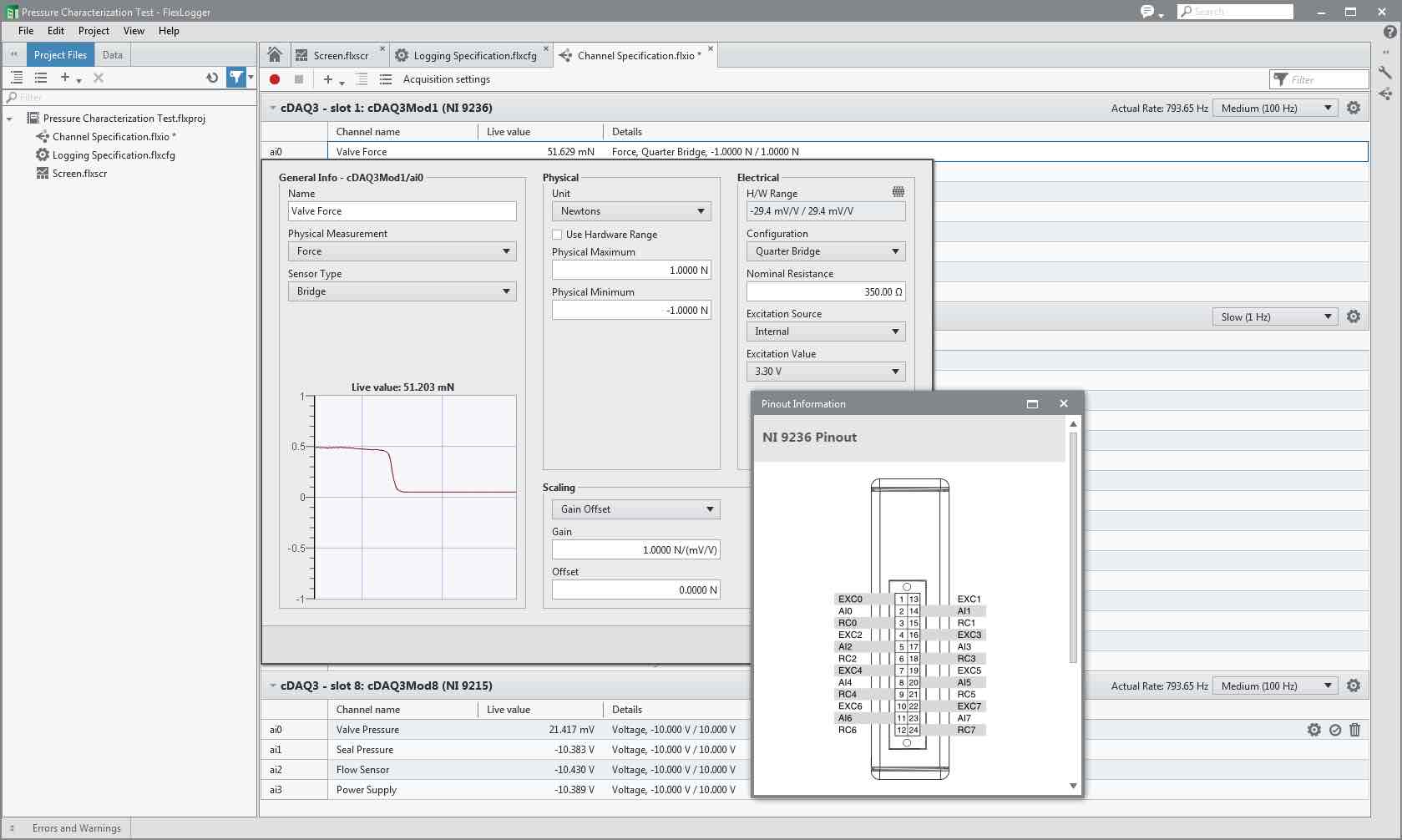The image size is (1402, 840).
Task: Click Acquisition settings button
Action: point(446,79)
